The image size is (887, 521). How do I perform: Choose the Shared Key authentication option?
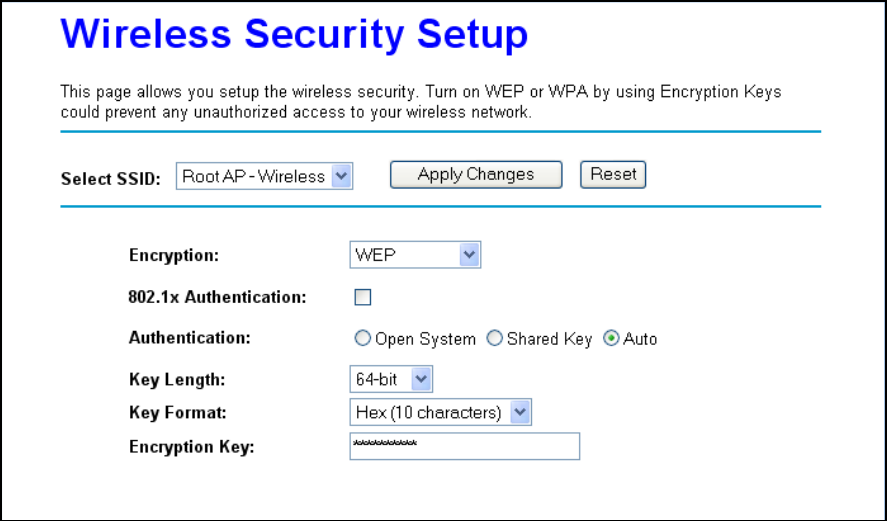494,339
